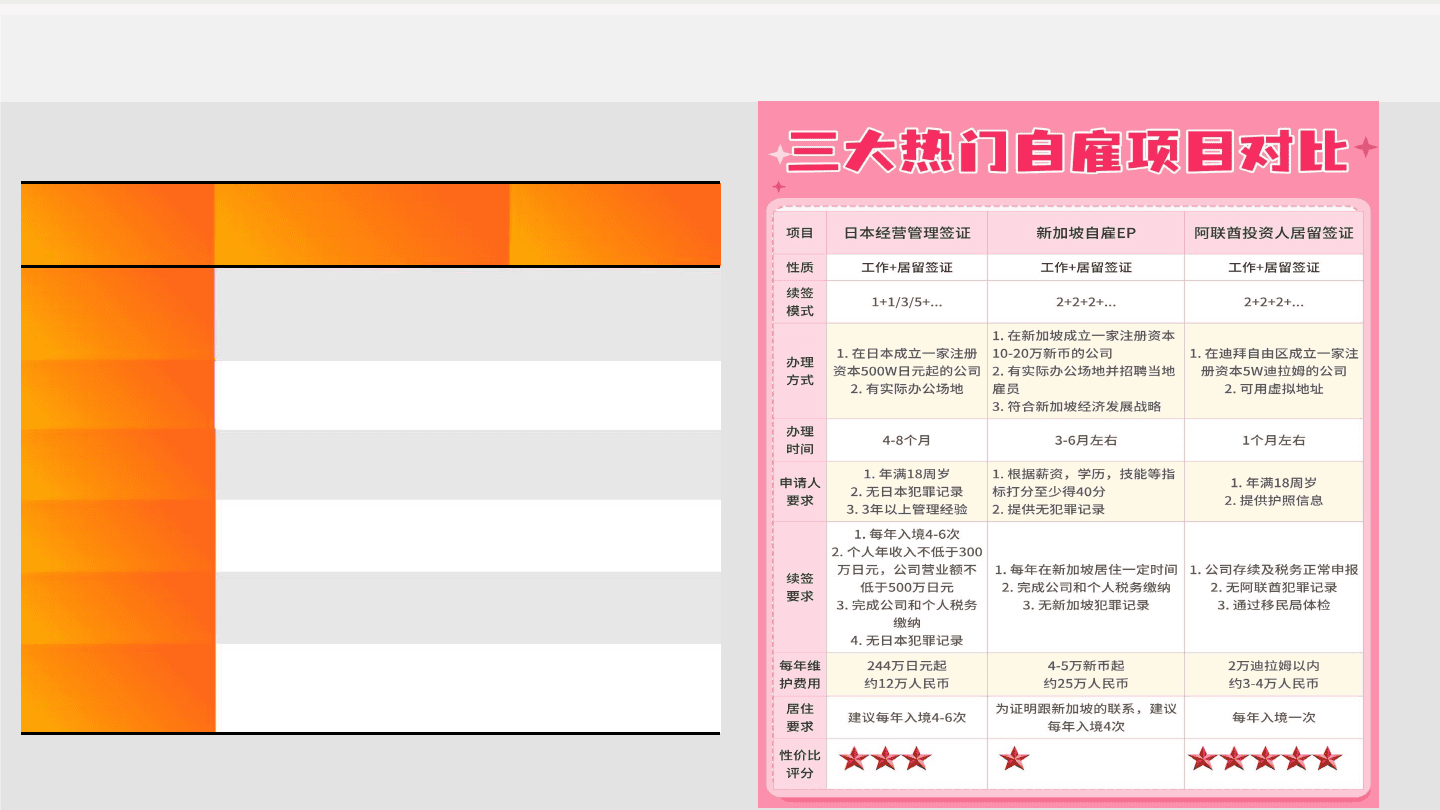Click the 新加坡自雇EP column header
Screen dimensions: 1440x810
(x=1086, y=233)
